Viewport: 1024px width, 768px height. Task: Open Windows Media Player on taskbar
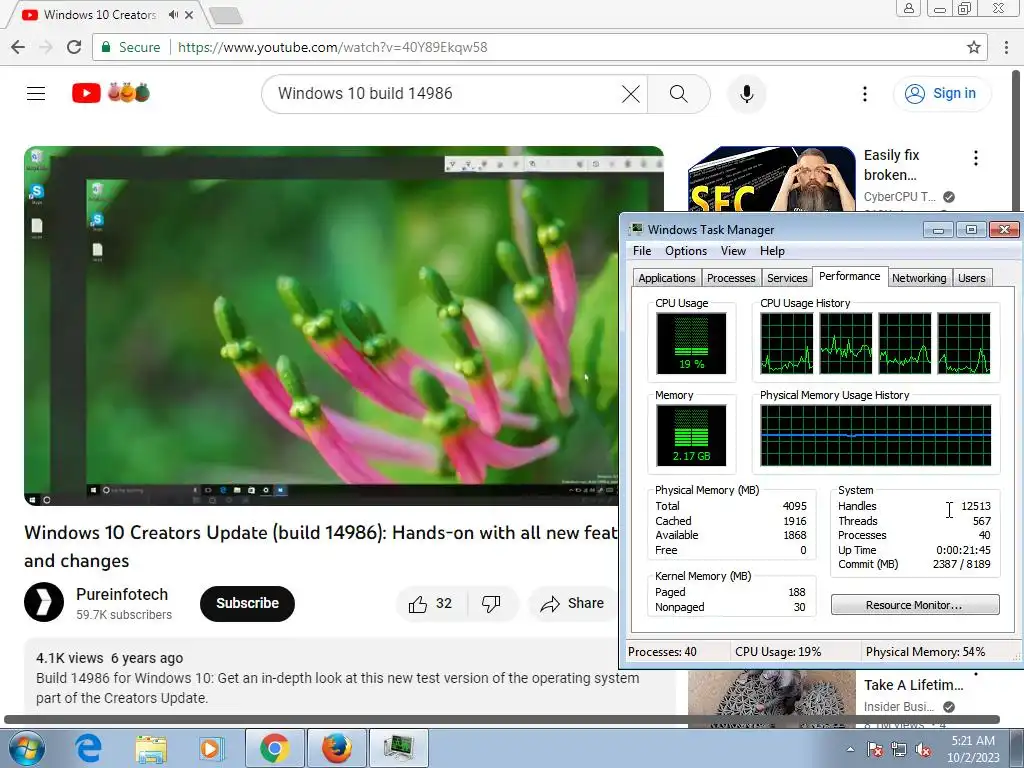pyautogui.click(x=210, y=748)
